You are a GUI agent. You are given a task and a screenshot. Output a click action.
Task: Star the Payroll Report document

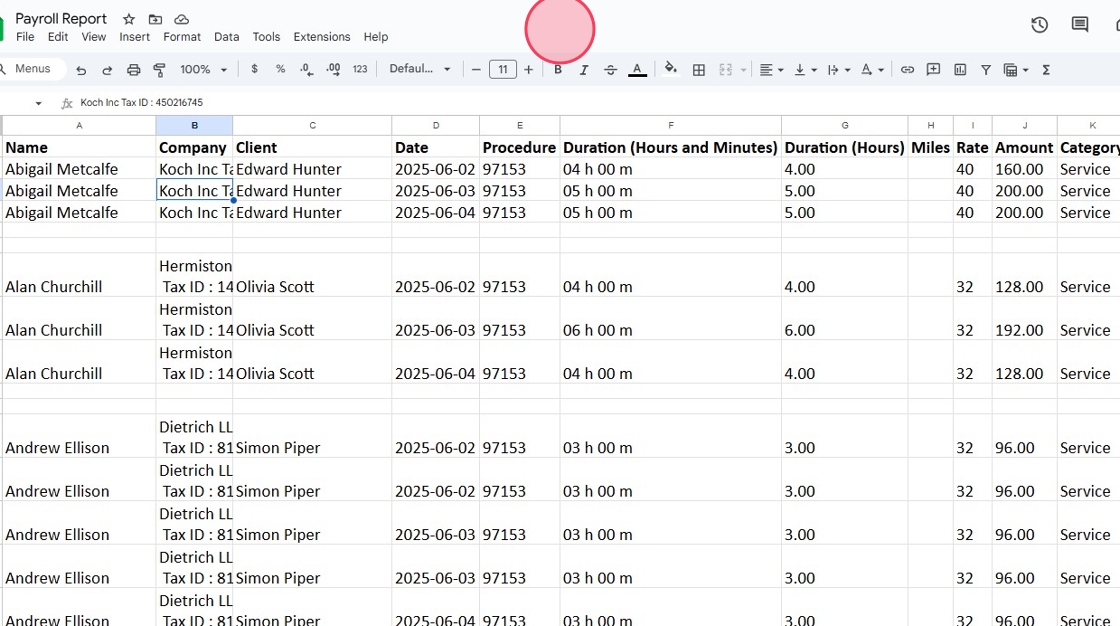(x=129, y=19)
